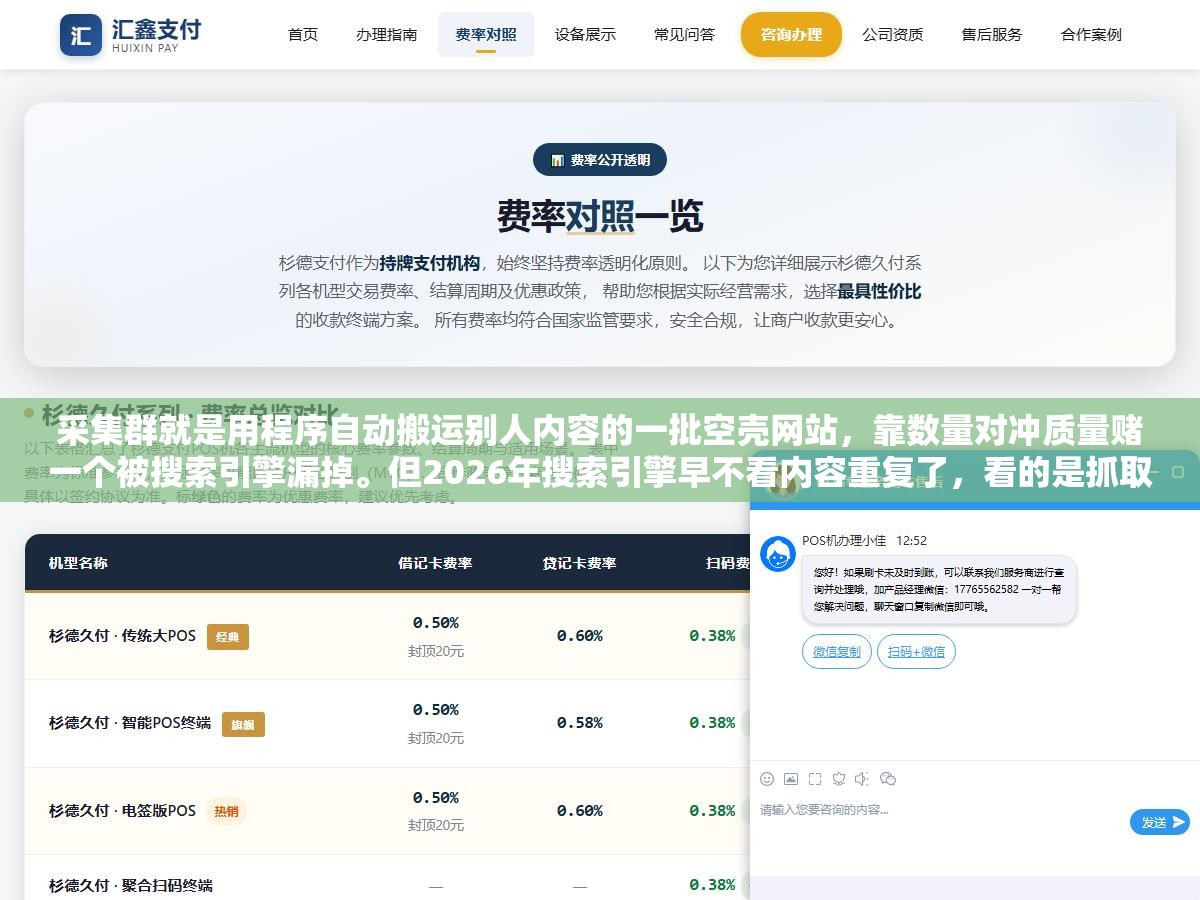Click the Huixin Pay logo icon
This screenshot has width=1200, height=900.
[81, 35]
